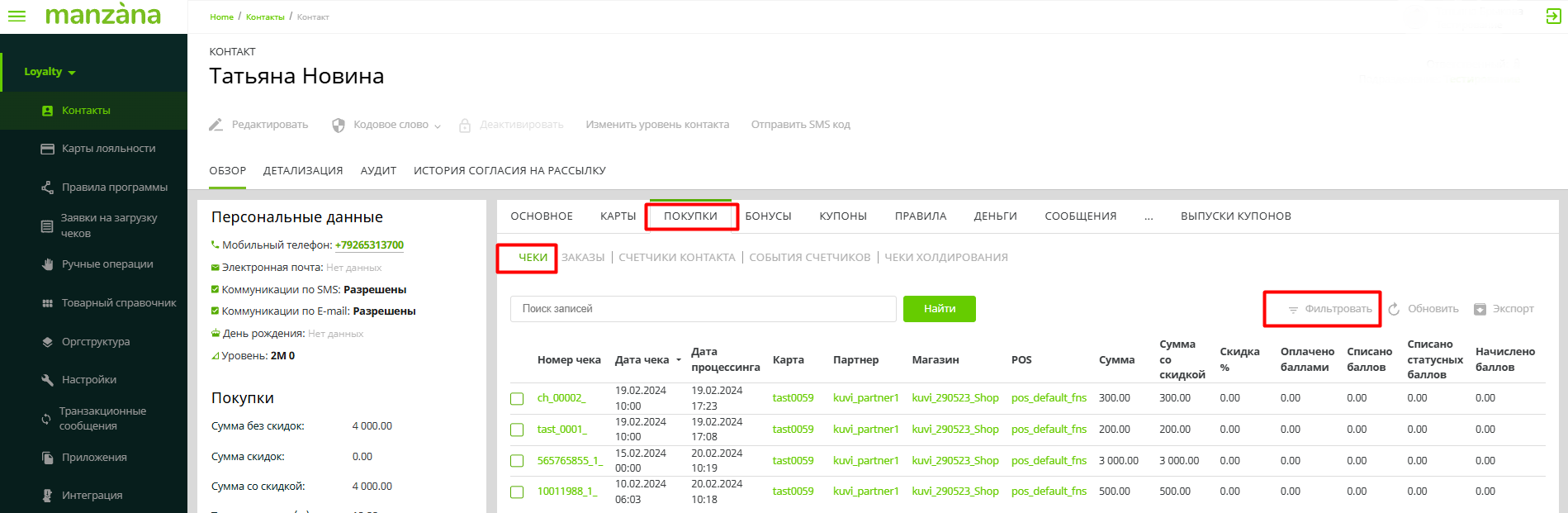
Task: Click the Фильтровать filter icon
Action: tap(1293, 310)
